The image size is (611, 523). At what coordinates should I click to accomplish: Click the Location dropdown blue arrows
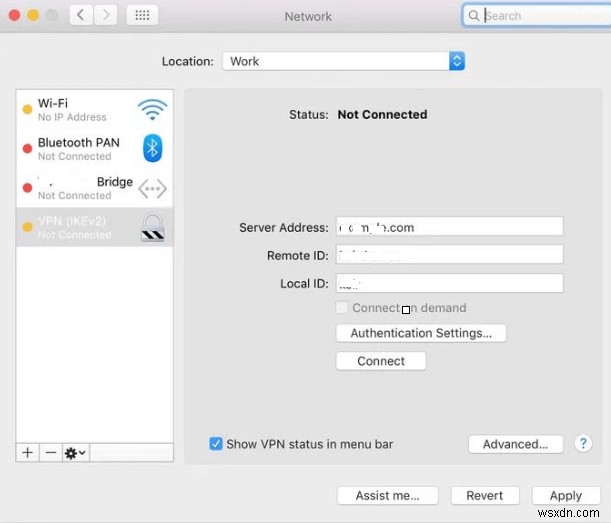click(x=457, y=61)
